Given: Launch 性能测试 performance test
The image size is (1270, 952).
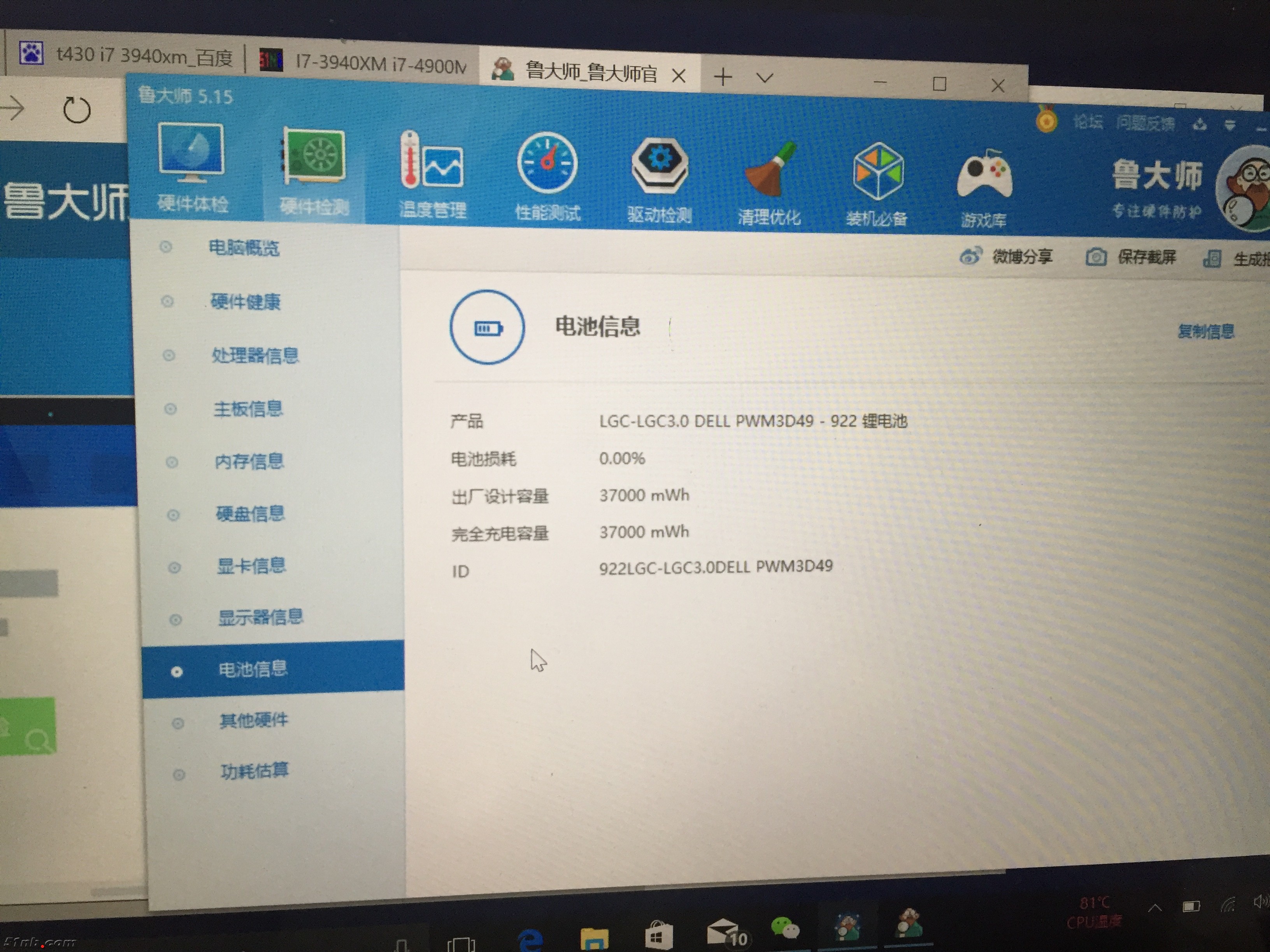Looking at the screenshot, I should tap(547, 177).
